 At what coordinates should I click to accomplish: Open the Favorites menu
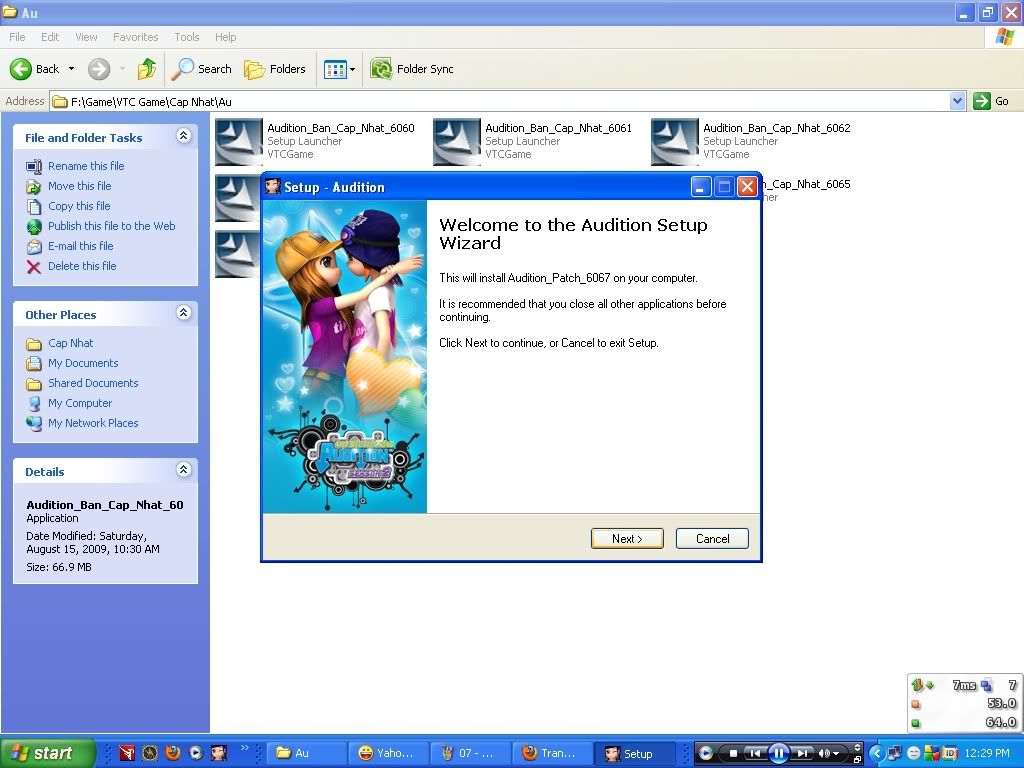[x=135, y=37]
